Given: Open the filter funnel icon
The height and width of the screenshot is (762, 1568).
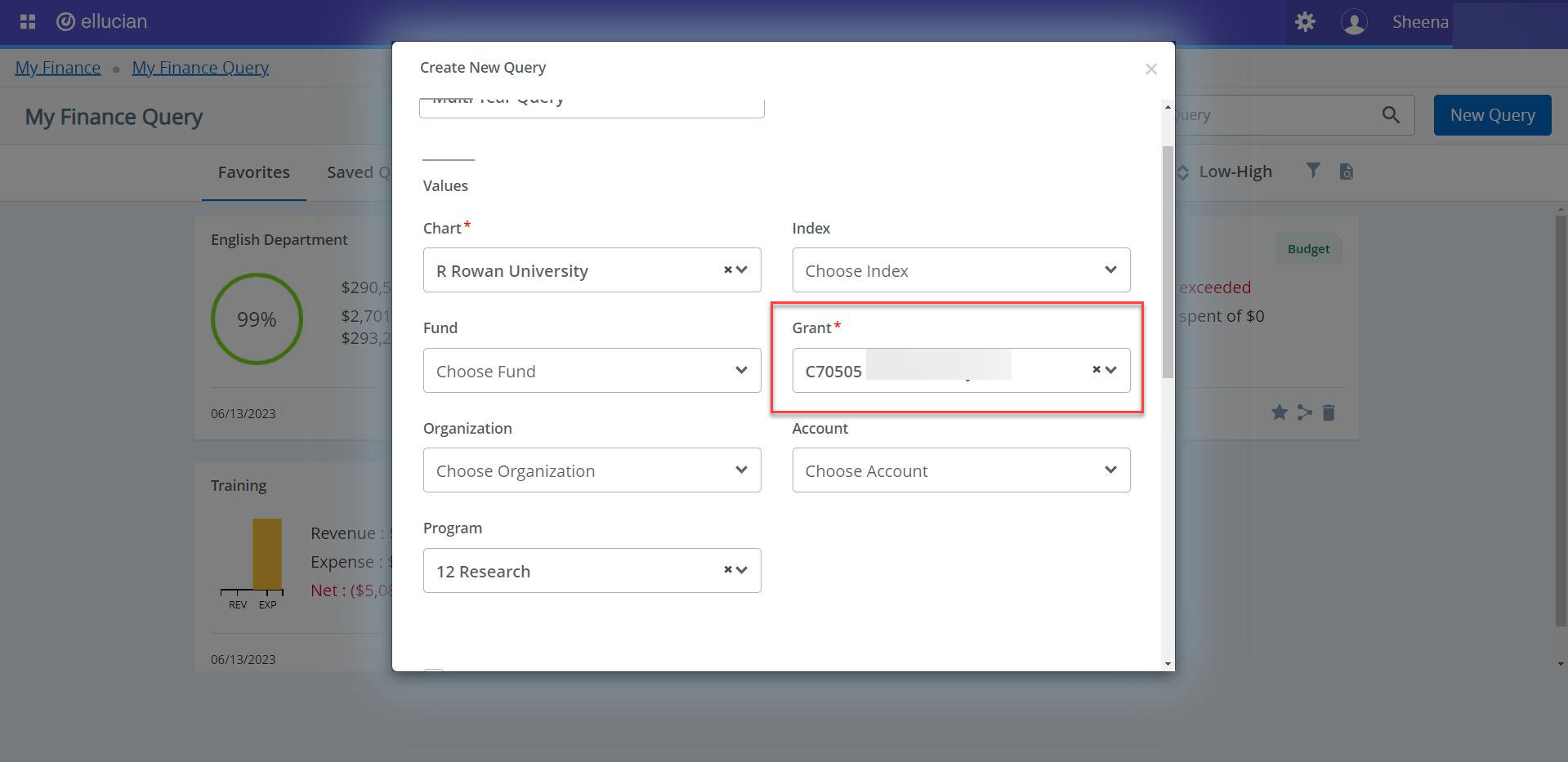Looking at the screenshot, I should [1312, 171].
